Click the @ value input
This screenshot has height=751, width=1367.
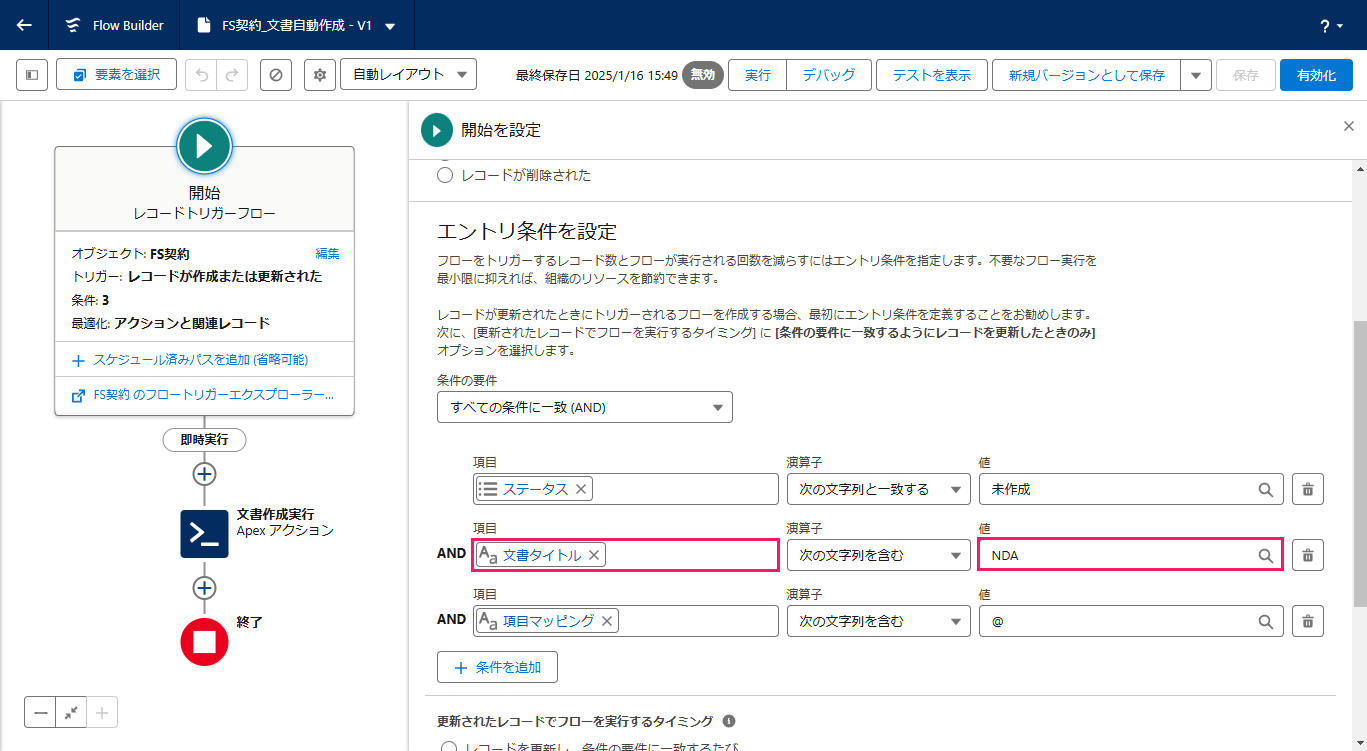pyautogui.click(x=1131, y=621)
